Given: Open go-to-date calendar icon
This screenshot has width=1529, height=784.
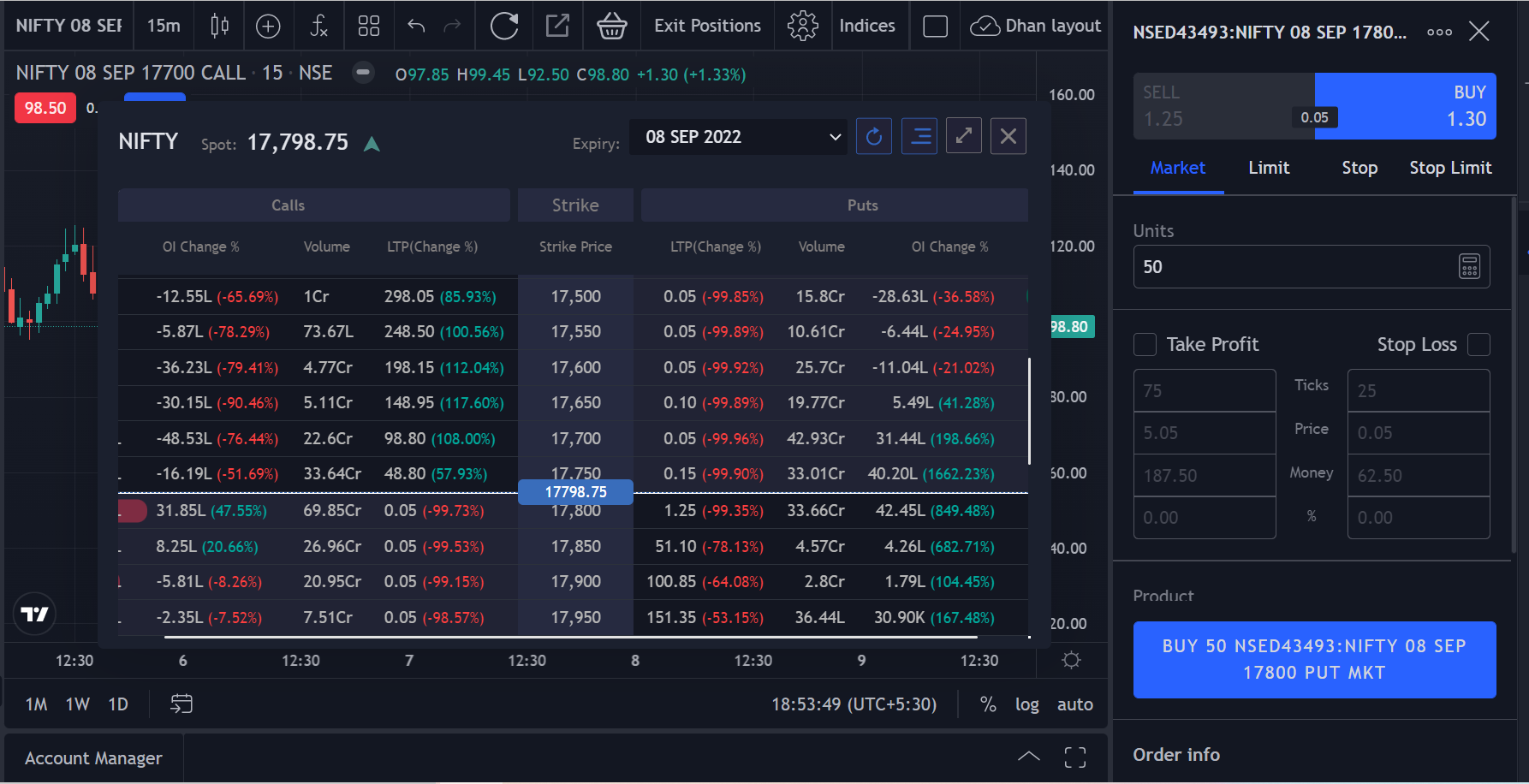Looking at the screenshot, I should coord(181,704).
